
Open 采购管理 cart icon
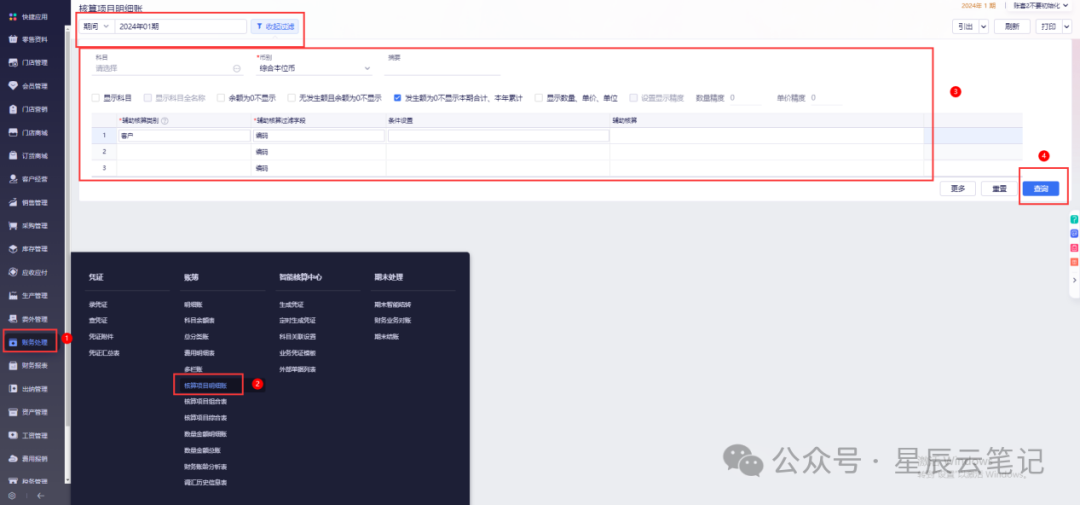13,226
